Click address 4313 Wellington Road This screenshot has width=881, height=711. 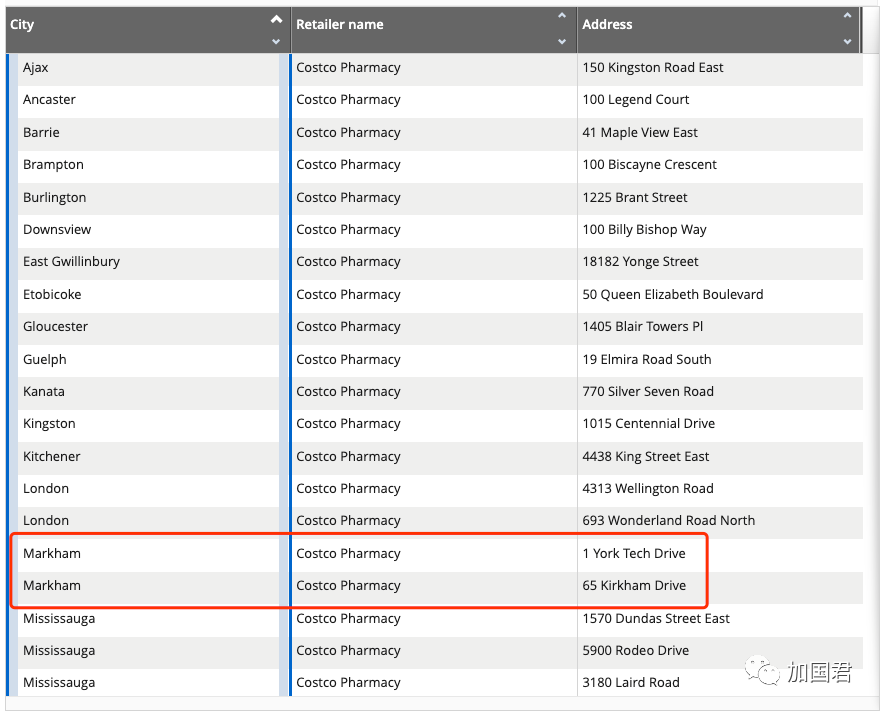point(648,488)
